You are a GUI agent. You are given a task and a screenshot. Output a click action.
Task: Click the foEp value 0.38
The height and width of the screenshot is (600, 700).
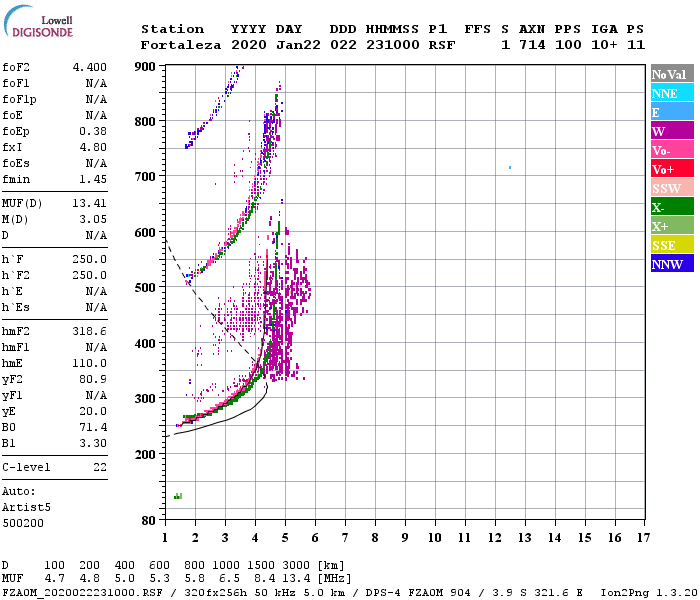tap(93, 131)
